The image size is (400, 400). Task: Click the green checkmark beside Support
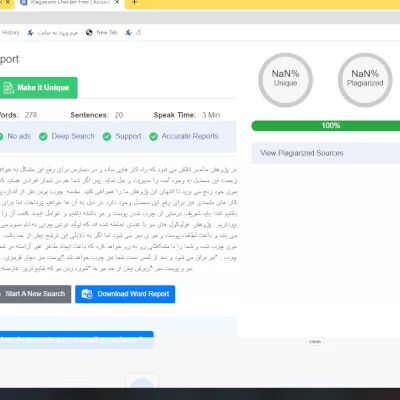coord(107,136)
